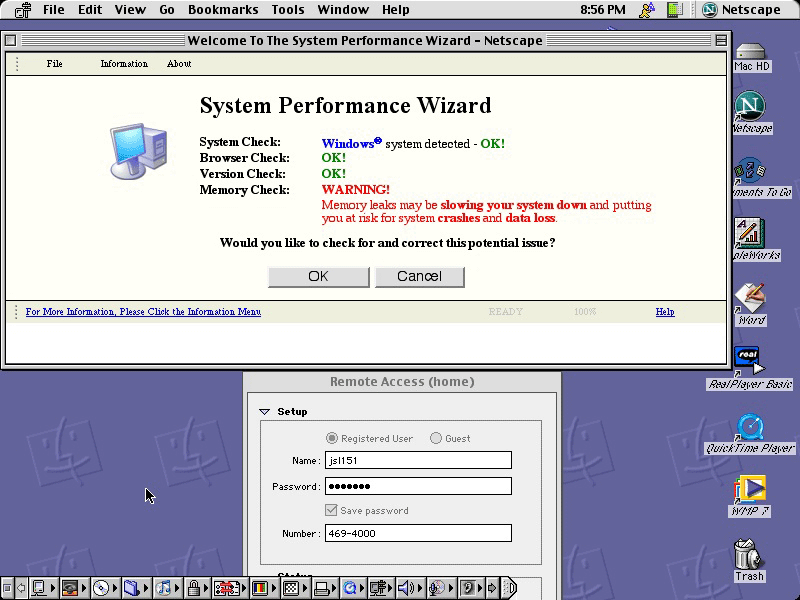This screenshot has height=600, width=800.
Task: Open arrow popup beside the padlock module
Action: pyautogui.click(x=208, y=588)
